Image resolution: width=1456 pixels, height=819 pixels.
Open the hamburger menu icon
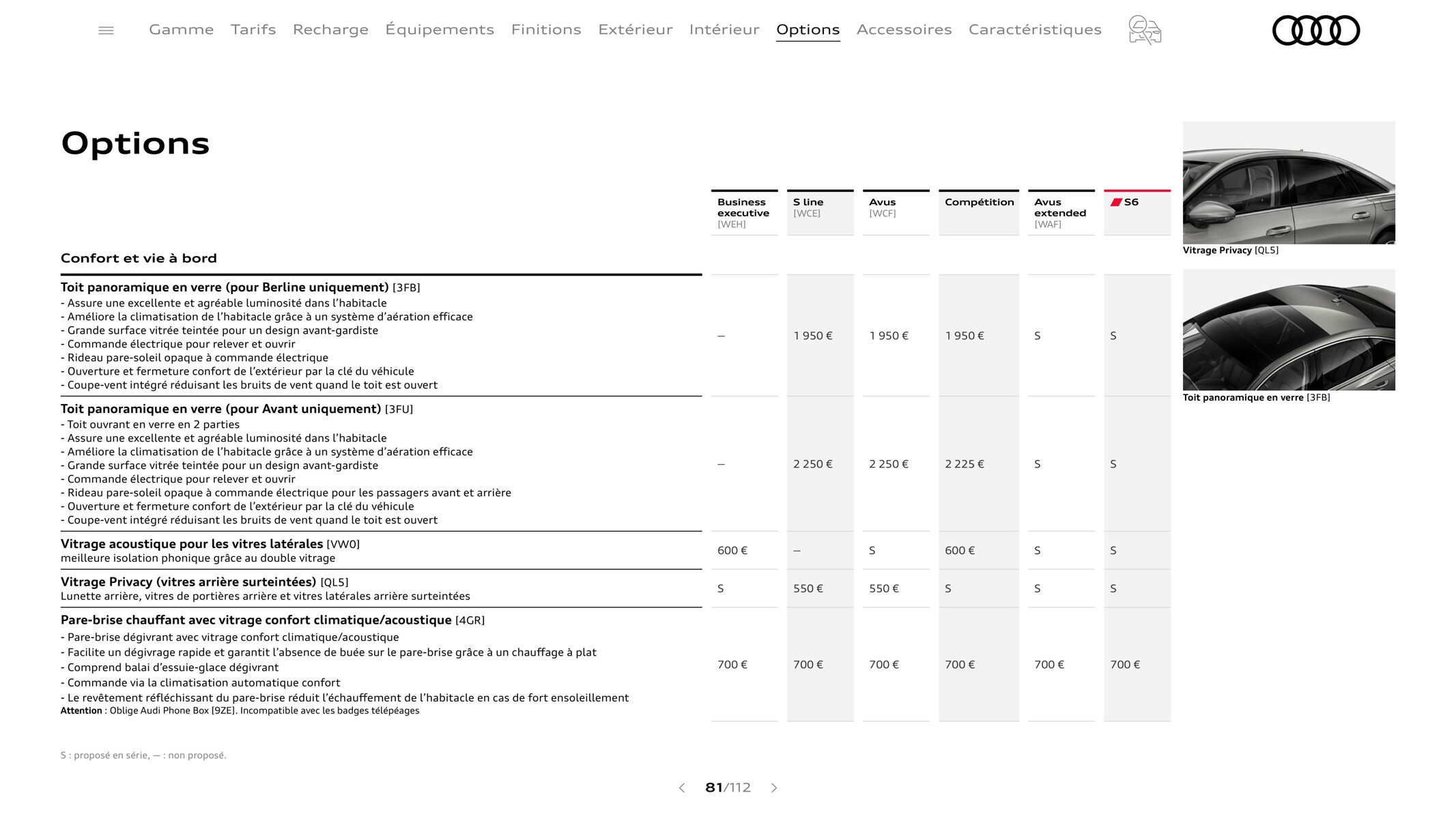click(x=106, y=30)
